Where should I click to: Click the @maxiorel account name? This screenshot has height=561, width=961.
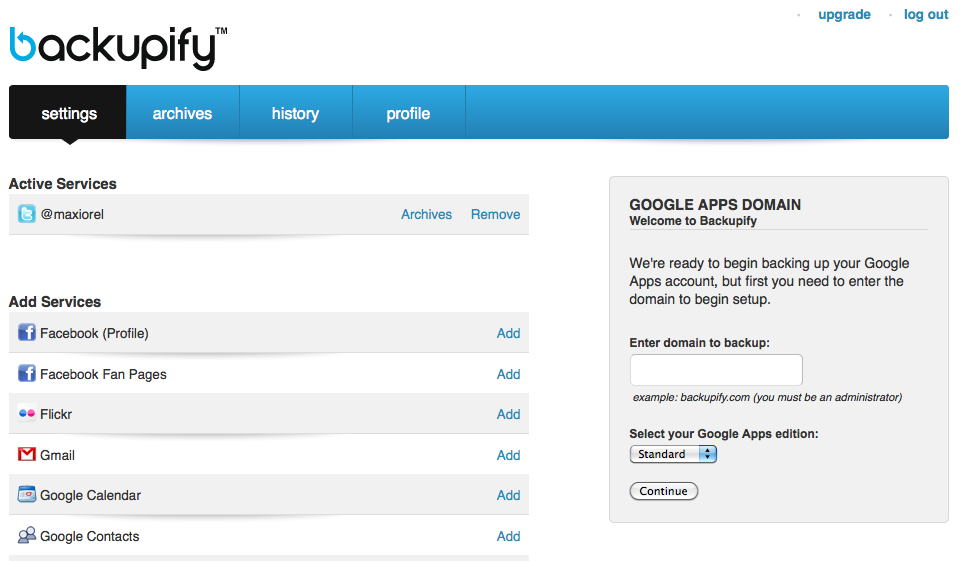click(72, 214)
